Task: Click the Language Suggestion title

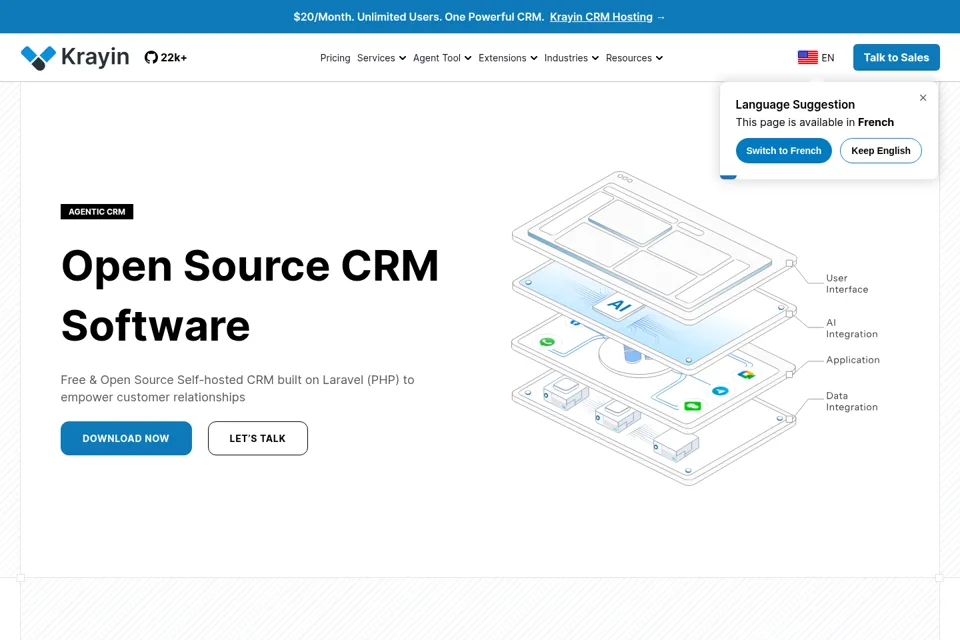Action: coord(795,105)
